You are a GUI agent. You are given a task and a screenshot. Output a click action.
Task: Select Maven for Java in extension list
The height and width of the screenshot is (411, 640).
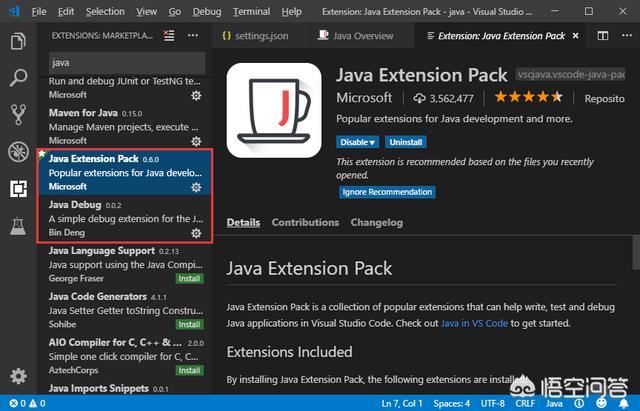[x=124, y=127]
